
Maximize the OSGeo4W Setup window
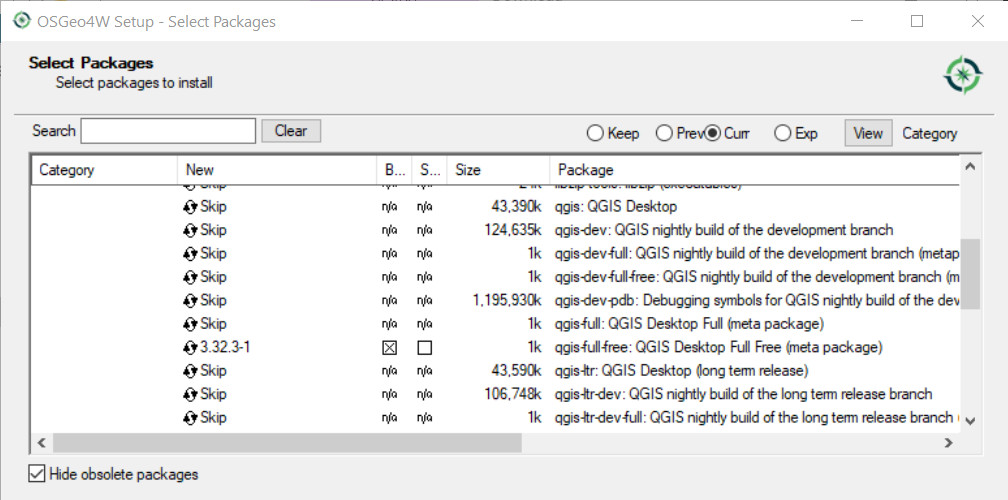pyautogui.click(x=917, y=21)
